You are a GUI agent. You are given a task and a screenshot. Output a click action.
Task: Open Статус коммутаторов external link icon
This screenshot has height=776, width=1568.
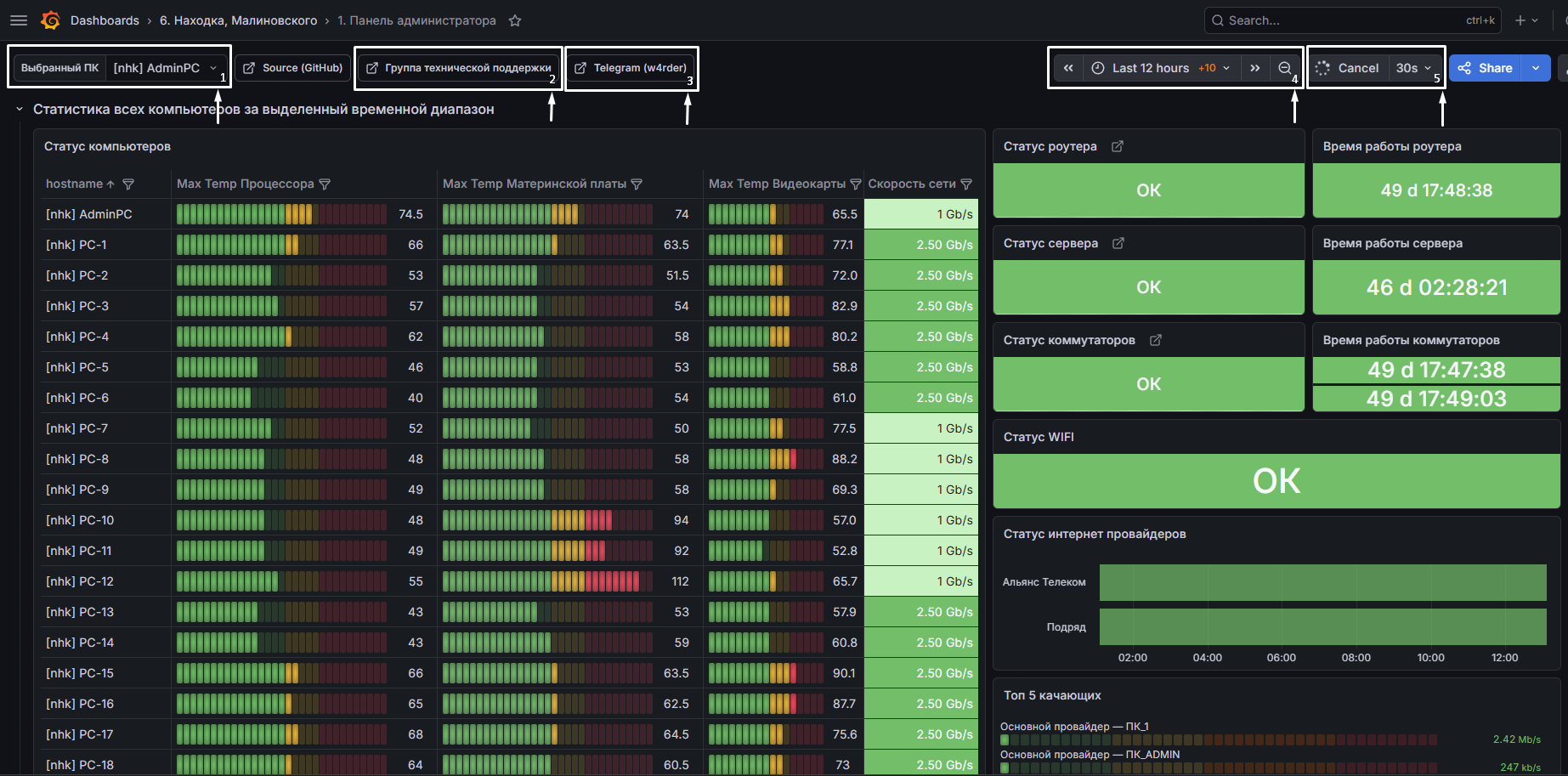coord(1156,340)
